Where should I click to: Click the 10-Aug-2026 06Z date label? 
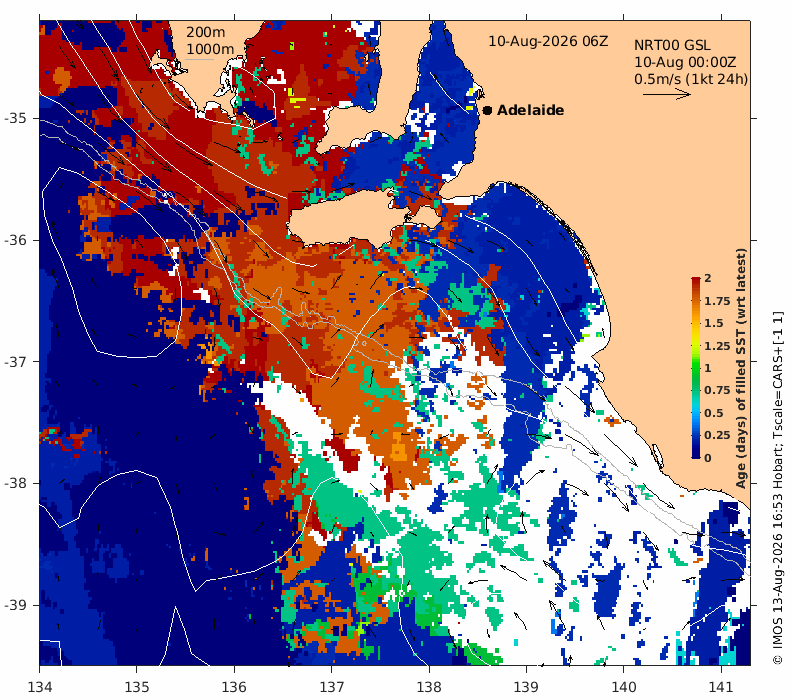point(548,41)
